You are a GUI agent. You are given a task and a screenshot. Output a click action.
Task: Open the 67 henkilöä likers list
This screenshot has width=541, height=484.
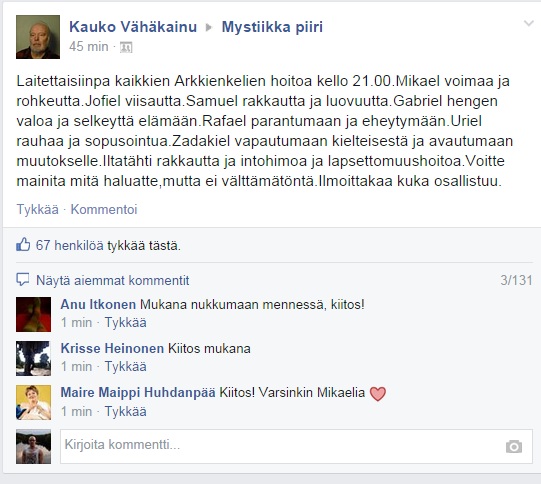[69, 245]
